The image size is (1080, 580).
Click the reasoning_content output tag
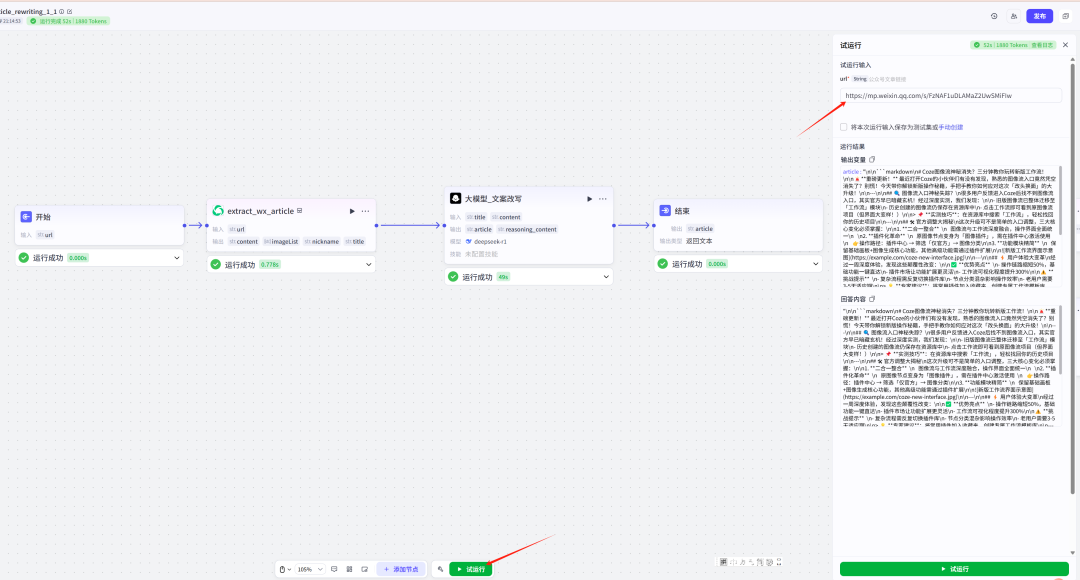click(x=527, y=229)
